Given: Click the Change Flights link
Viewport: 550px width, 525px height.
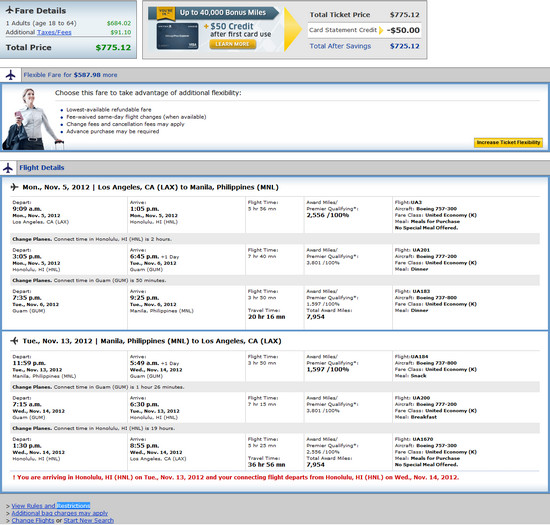Looking at the screenshot, I should 33,520.
